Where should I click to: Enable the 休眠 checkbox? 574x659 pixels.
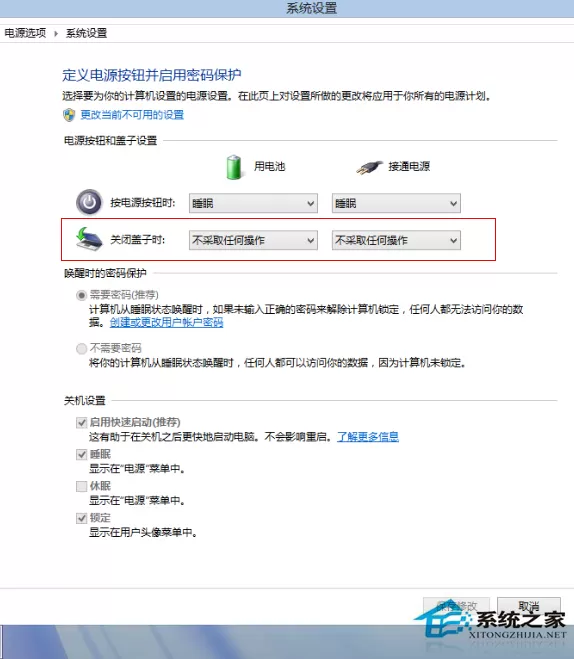pos(82,486)
